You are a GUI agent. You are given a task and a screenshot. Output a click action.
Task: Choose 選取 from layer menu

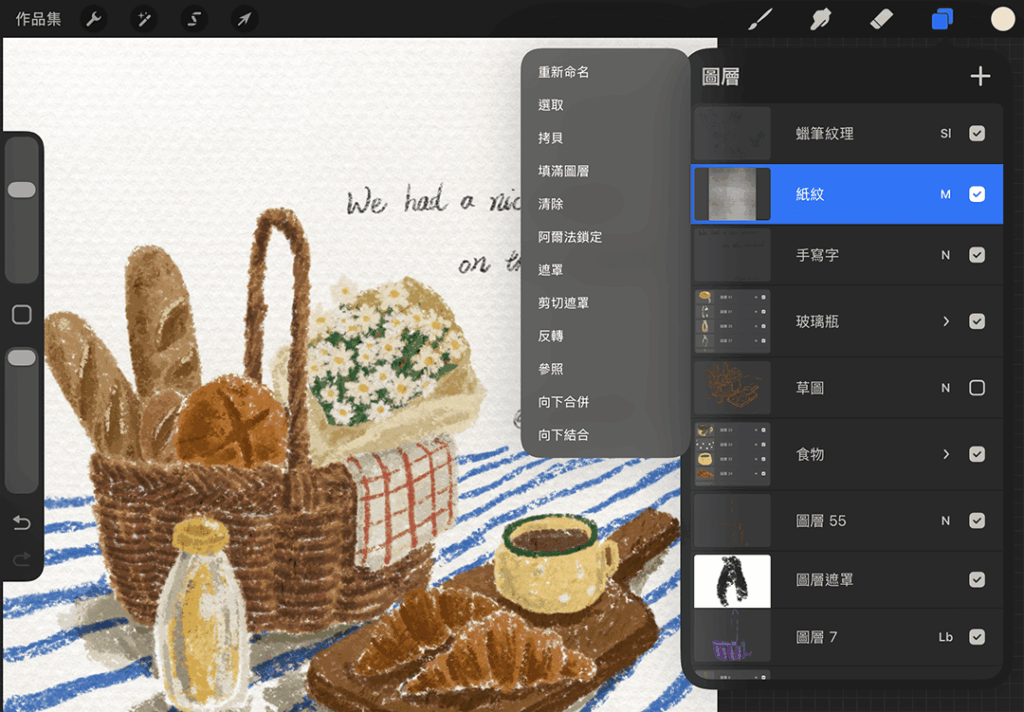(551, 105)
